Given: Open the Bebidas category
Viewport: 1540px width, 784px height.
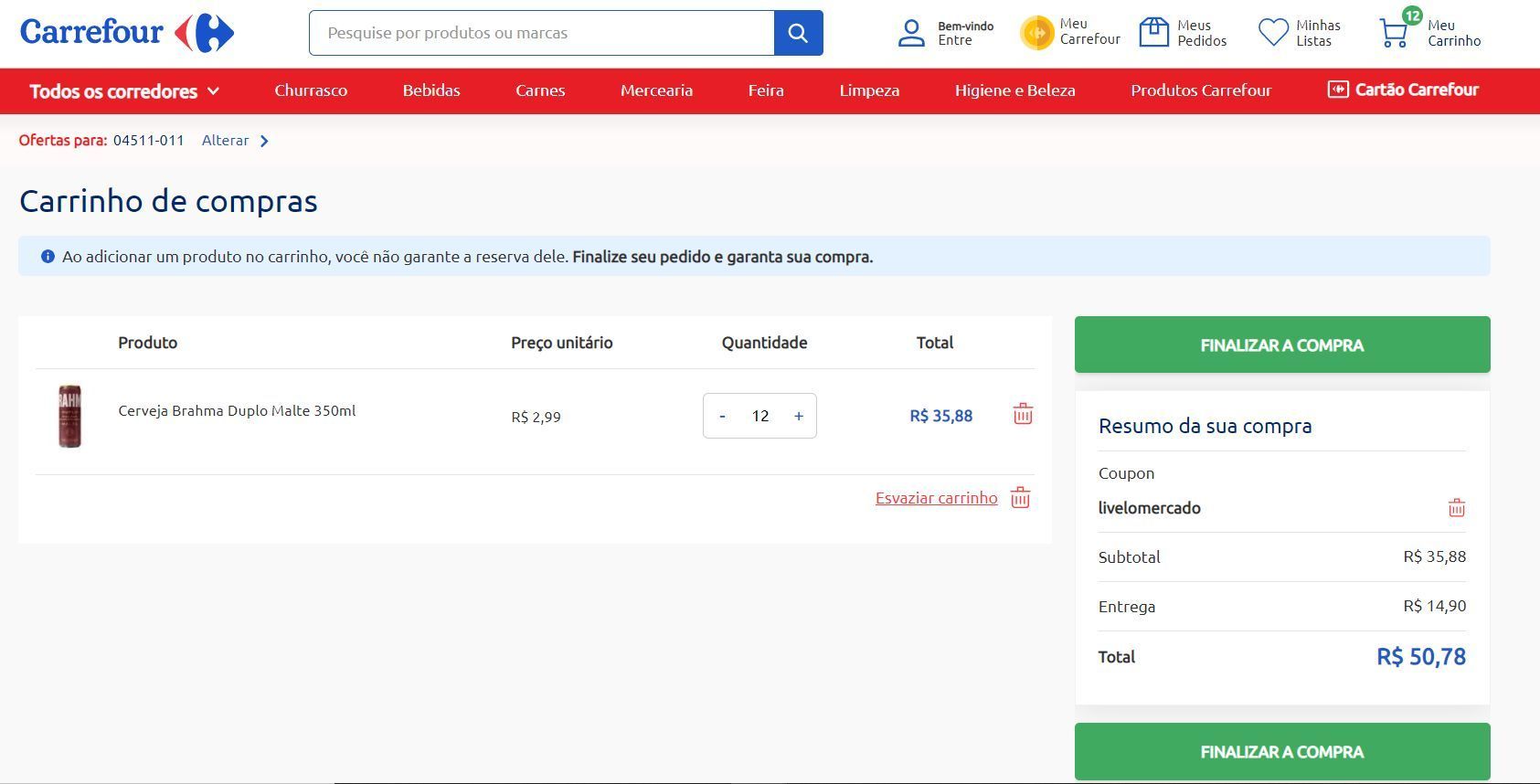Looking at the screenshot, I should click(x=431, y=90).
